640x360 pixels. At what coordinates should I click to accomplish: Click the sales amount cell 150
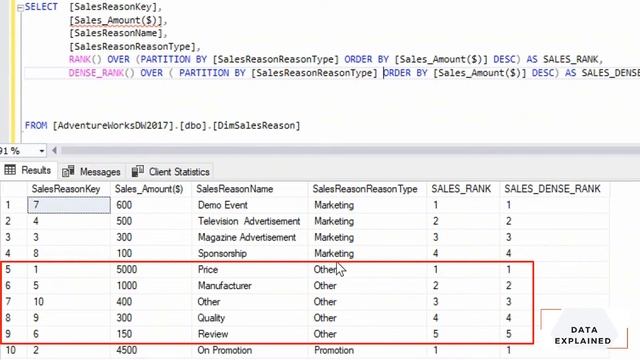pyautogui.click(x=151, y=334)
